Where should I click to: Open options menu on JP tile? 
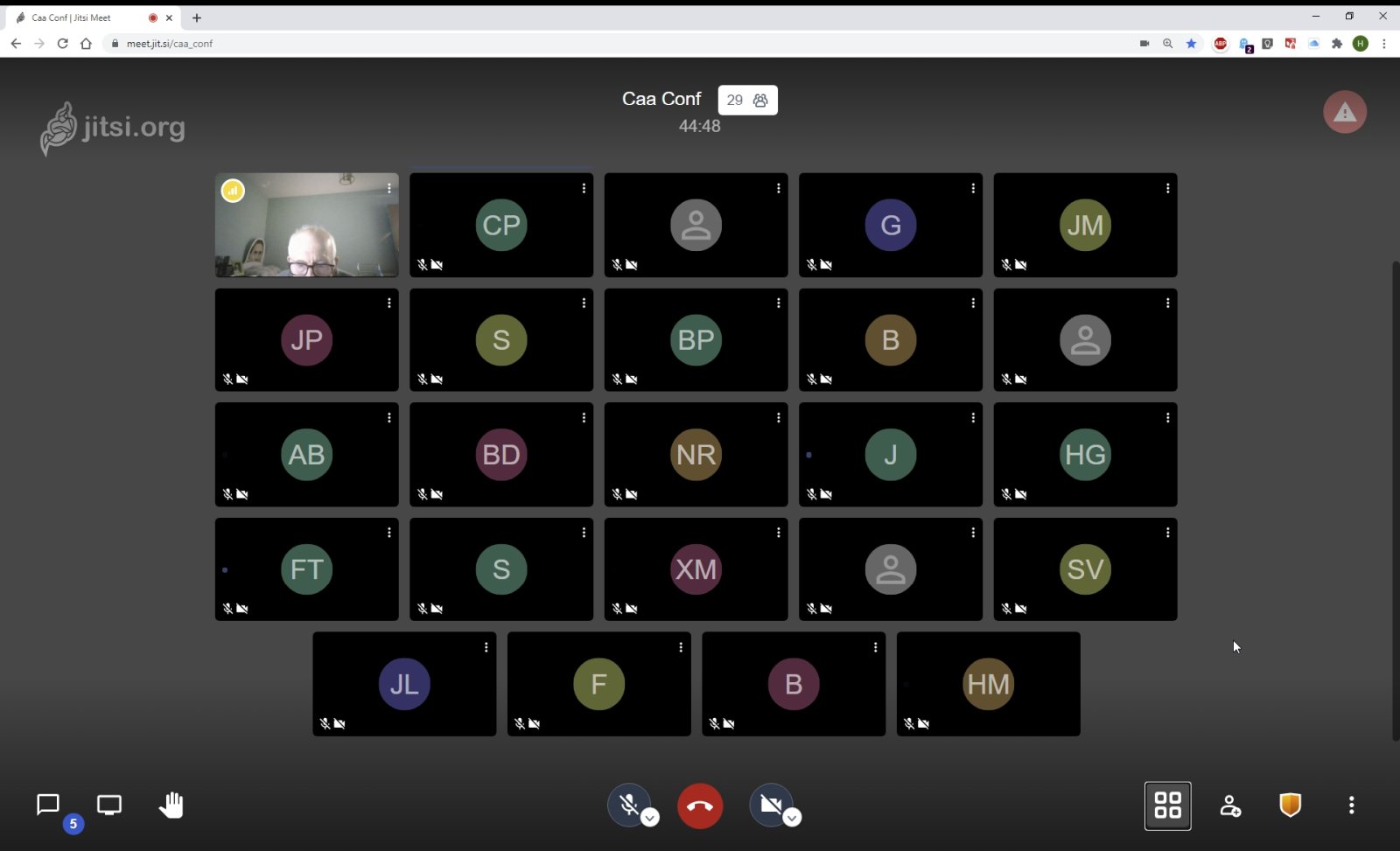pos(389,303)
